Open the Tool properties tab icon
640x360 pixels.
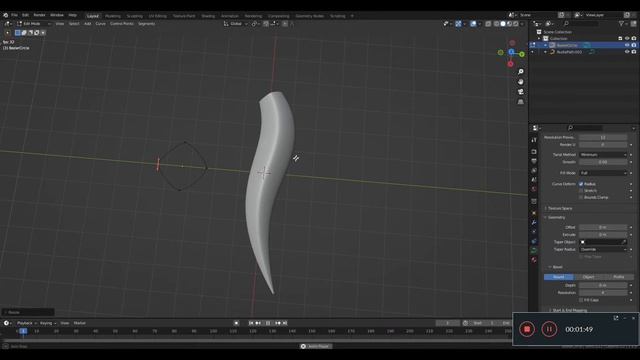coord(534,140)
